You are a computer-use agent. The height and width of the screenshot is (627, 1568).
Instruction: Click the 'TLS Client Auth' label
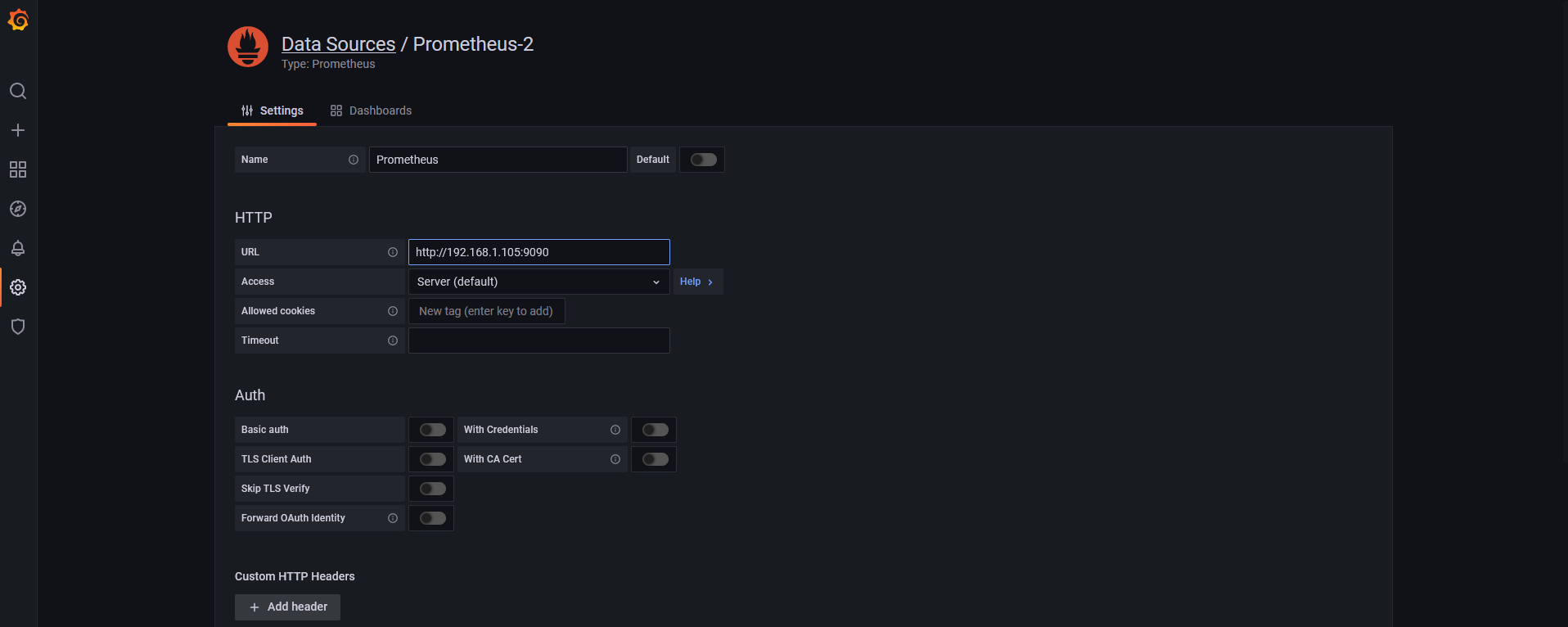(x=277, y=459)
